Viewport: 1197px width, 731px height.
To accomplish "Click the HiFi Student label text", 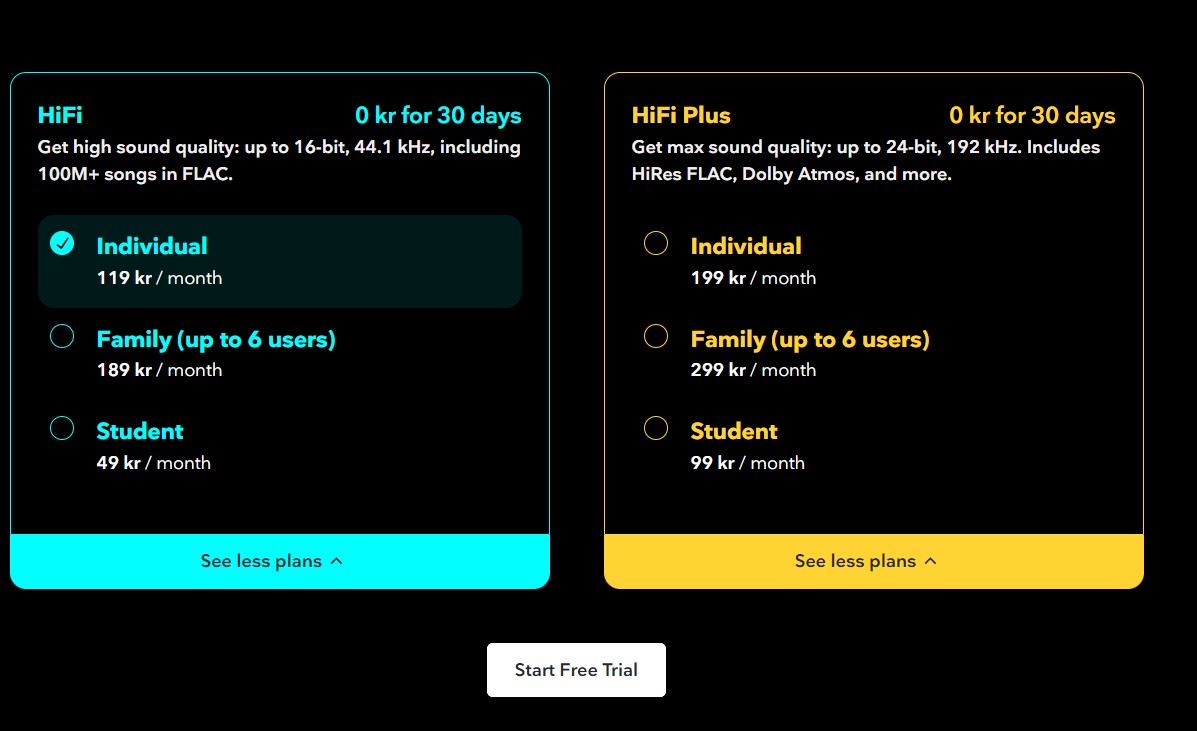I will (140, 431).
